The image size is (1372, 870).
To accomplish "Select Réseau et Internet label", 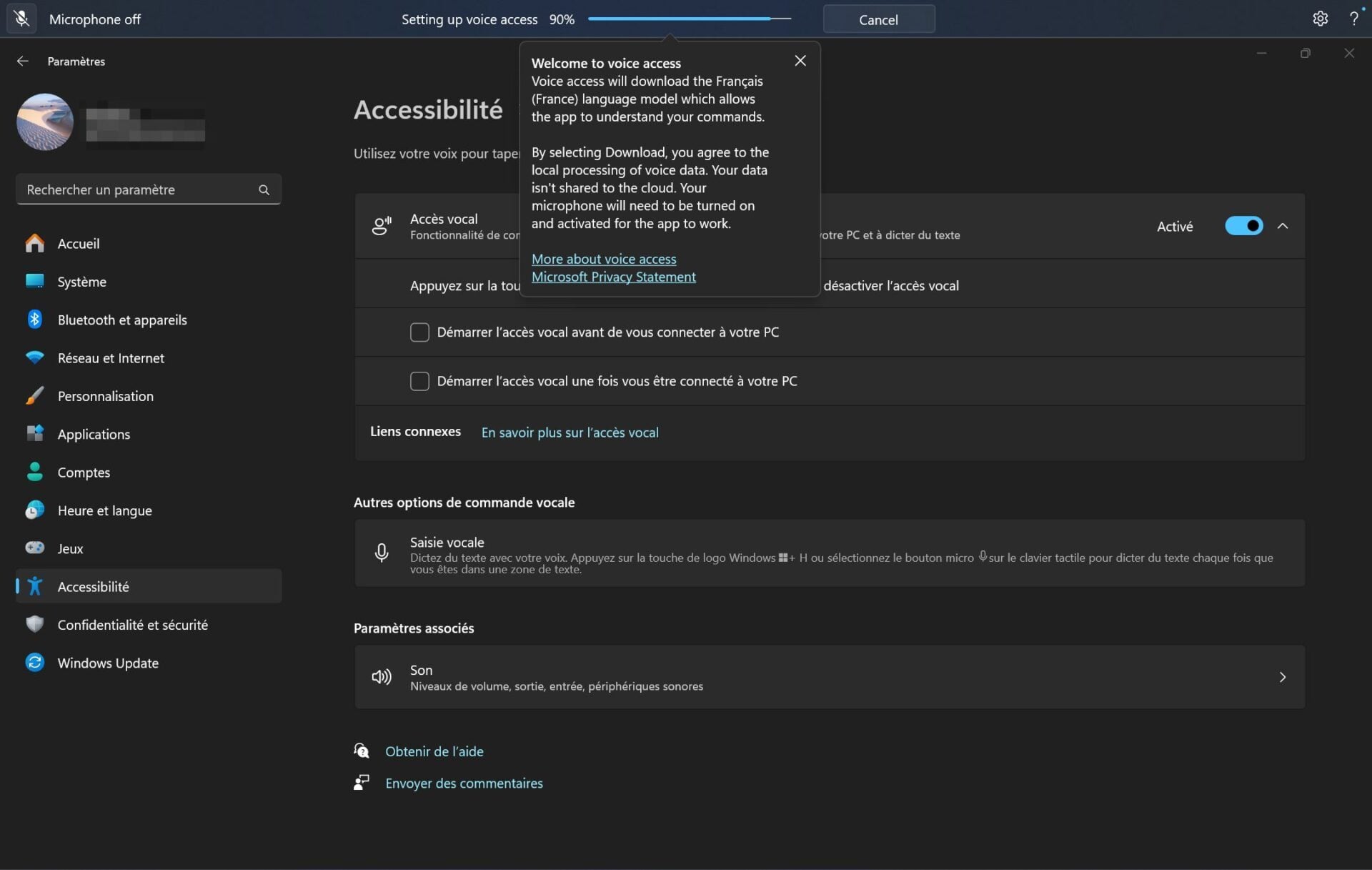I will [x=111, y=358].
